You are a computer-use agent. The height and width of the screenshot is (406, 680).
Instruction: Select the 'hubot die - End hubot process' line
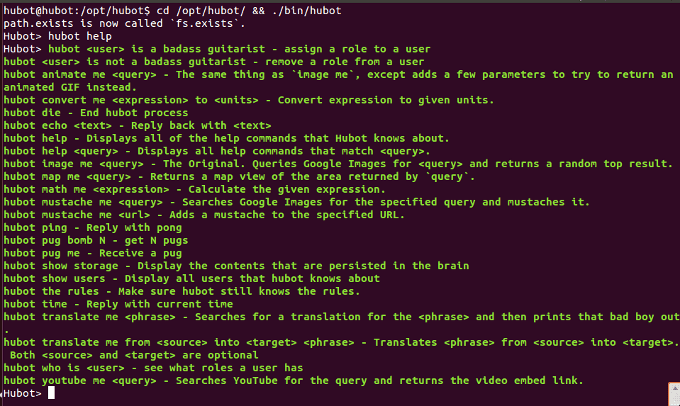96,113
